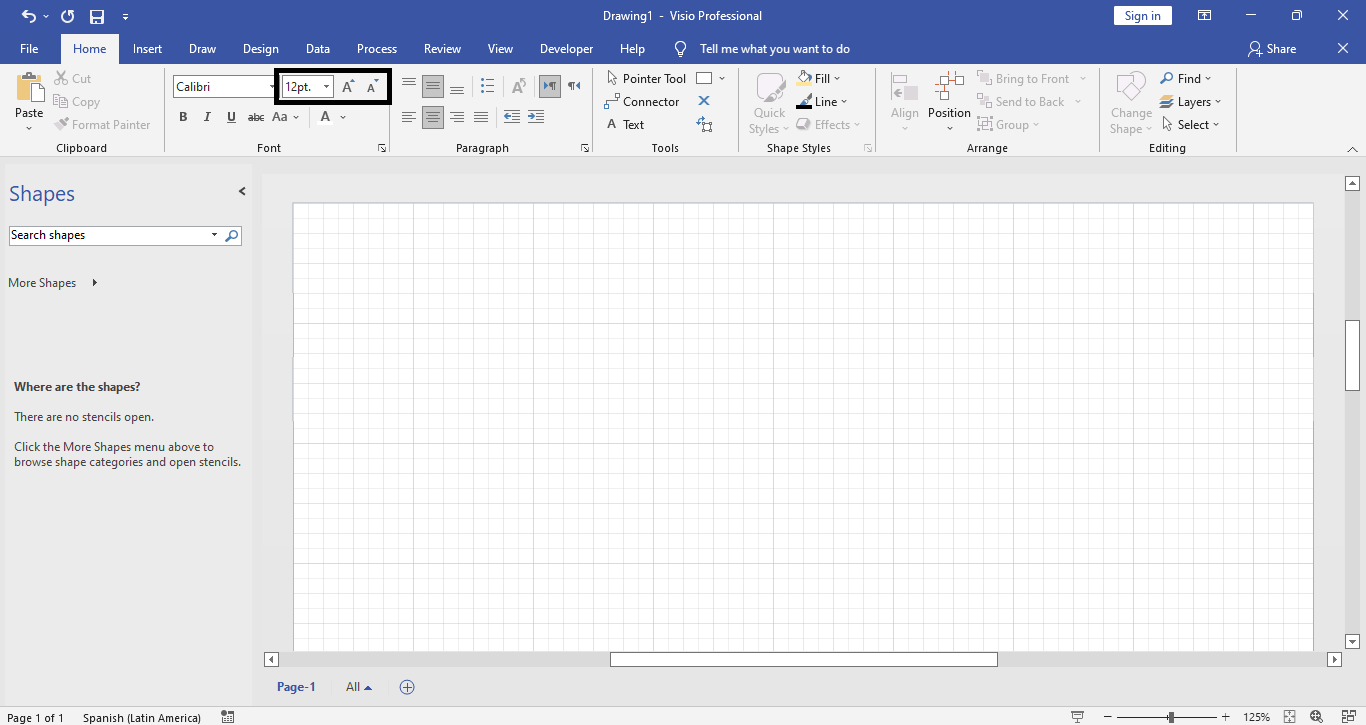Screen dimensions: 1366x725
Task: Switch to presentation mode in status bar
Action: point(1077,717)
